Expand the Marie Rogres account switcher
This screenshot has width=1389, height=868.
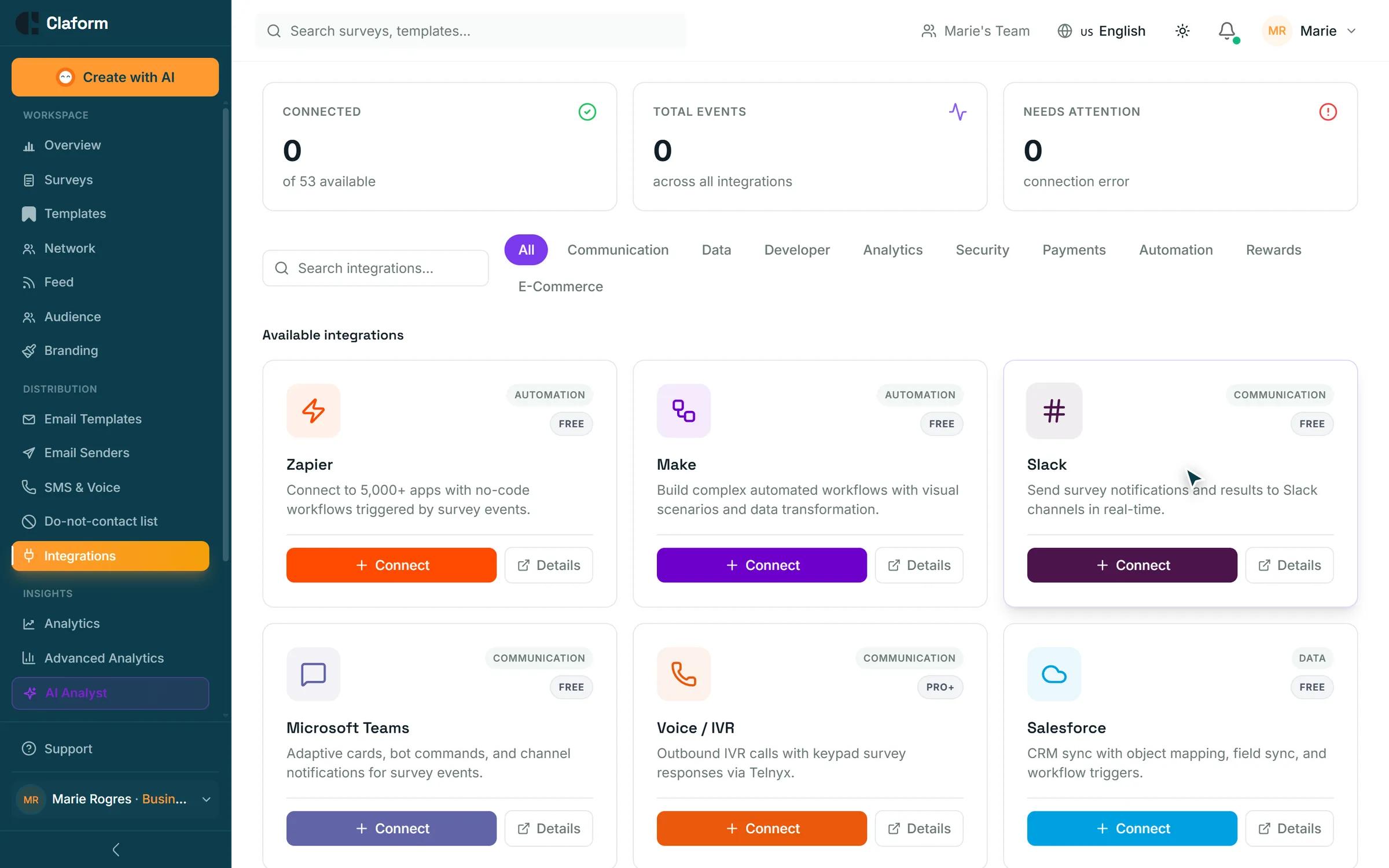tap(116, 799)
